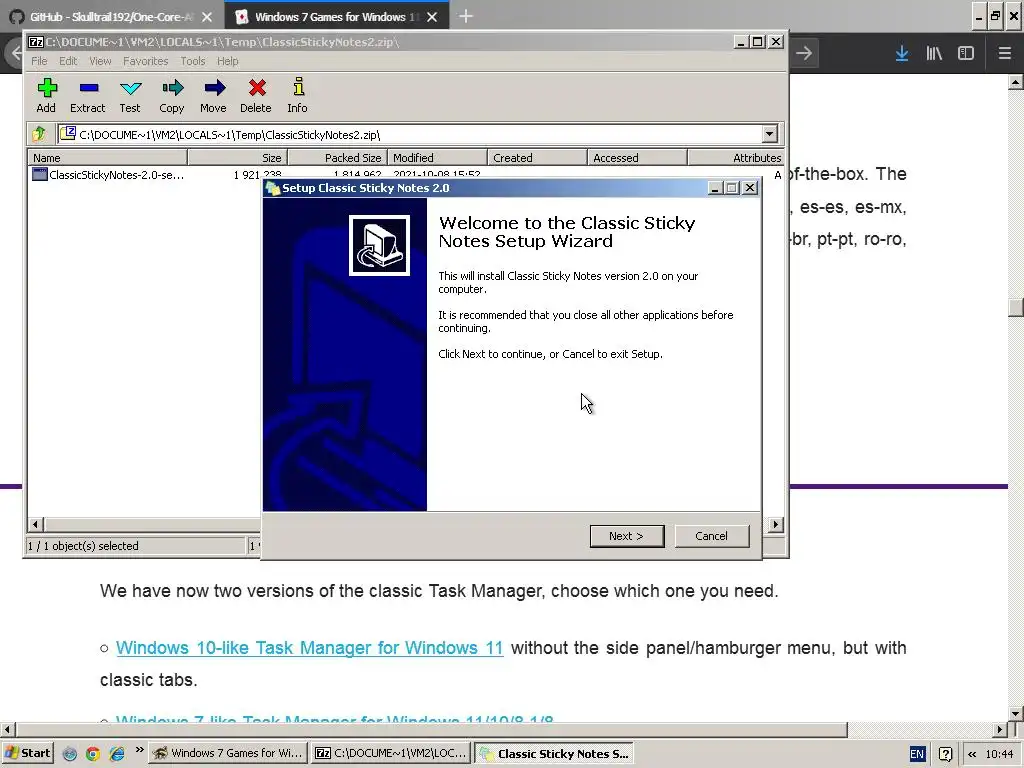Click the browser vertical scrollbar thumb
The width and height of the screenshot is (1024, 768).
coord(1016,308)
